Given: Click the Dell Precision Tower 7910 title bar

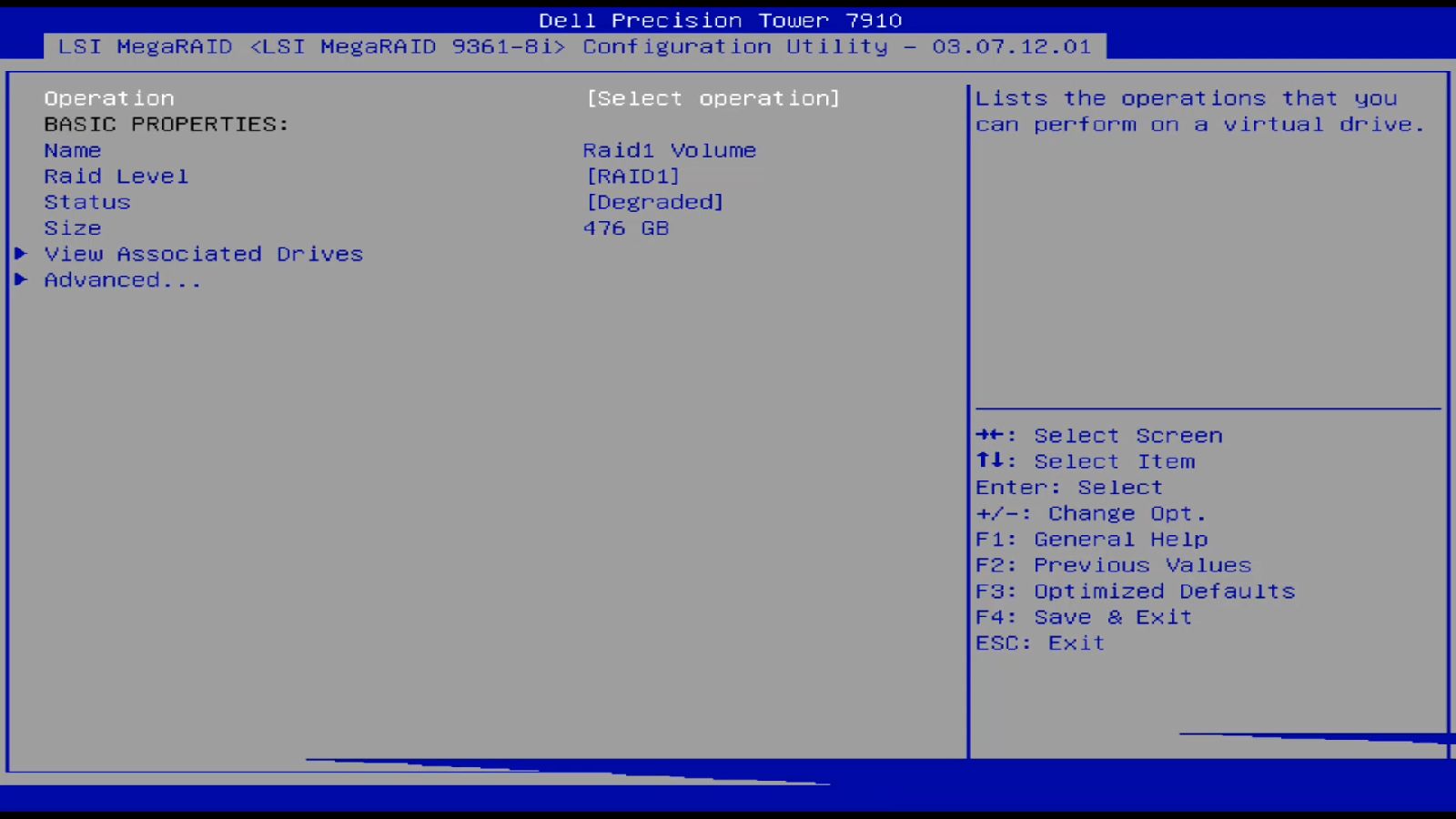Looking at the screenshot, I should pyautogui.click(x=720, y=19).
